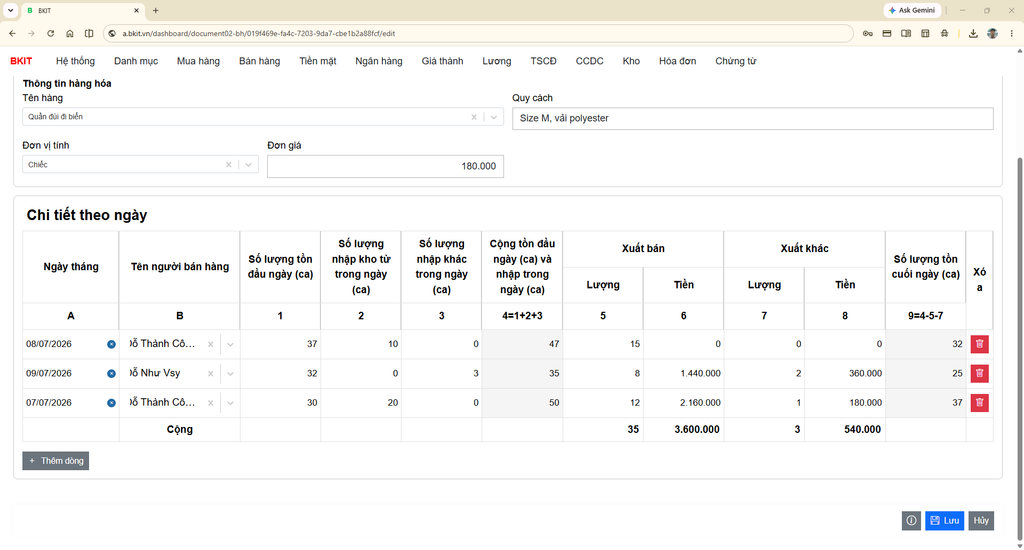The width and height of the screenshot is (1024, 550).
Task: Expand seller dropdown in 07/07/2026 row
Action: 230,403
